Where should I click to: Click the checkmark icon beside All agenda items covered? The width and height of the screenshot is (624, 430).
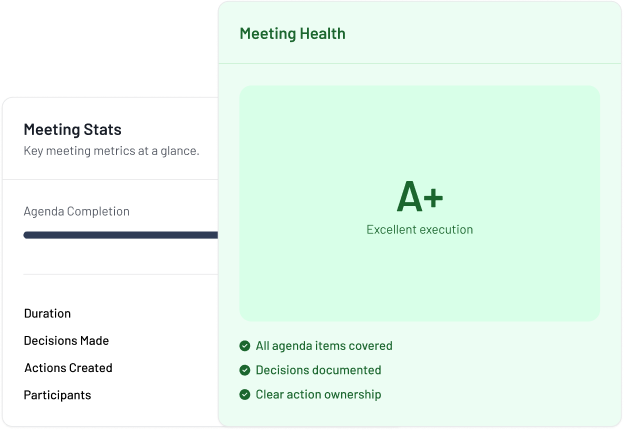tap(245, 346)
